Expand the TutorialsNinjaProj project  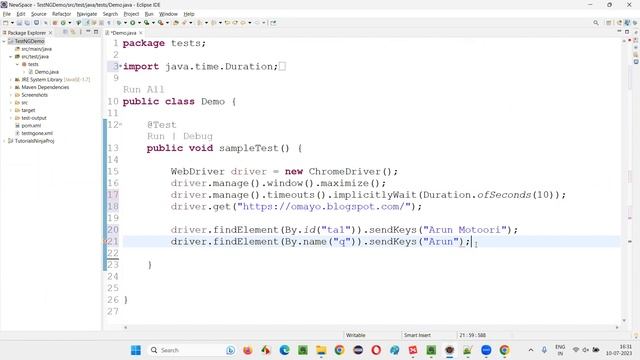click(4, 141)
